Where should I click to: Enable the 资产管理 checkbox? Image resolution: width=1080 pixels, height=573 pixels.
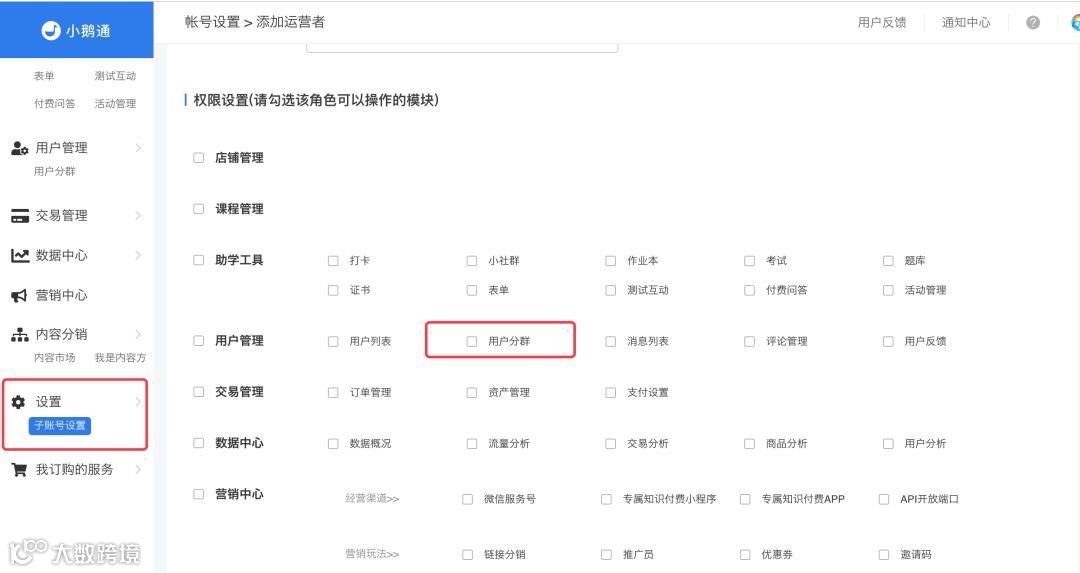(472, 393)
